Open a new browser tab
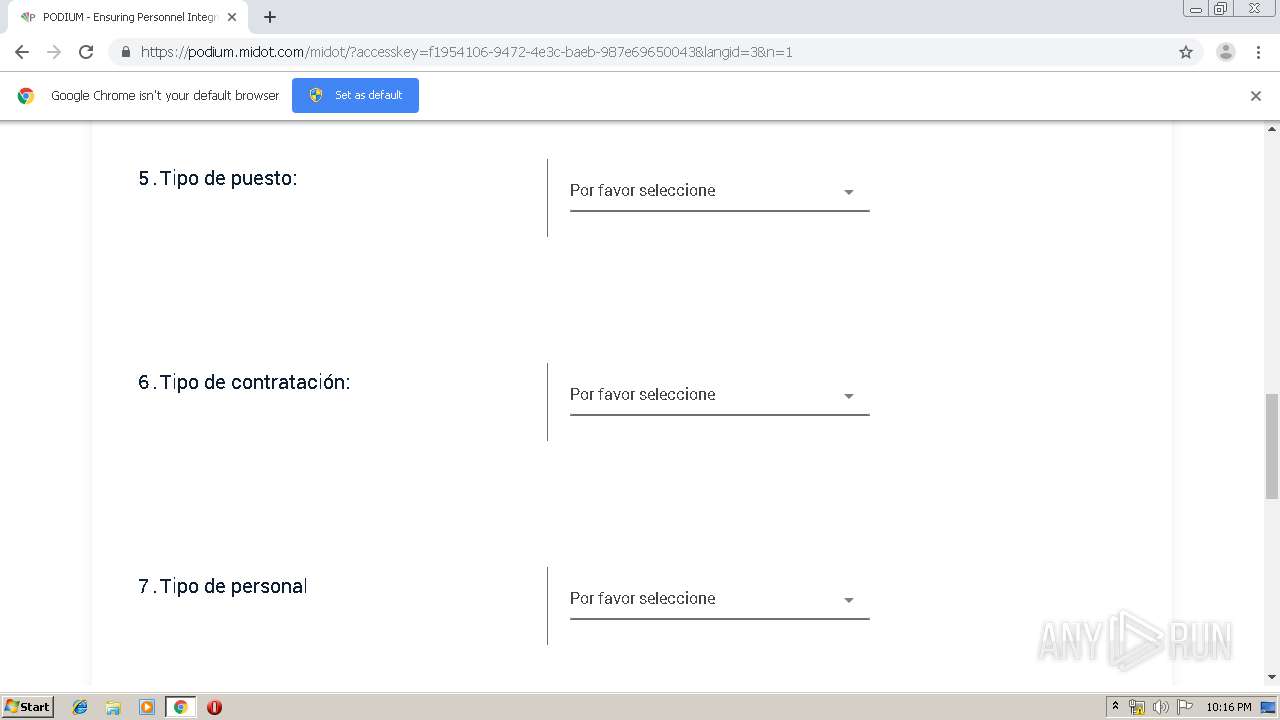 270,17
